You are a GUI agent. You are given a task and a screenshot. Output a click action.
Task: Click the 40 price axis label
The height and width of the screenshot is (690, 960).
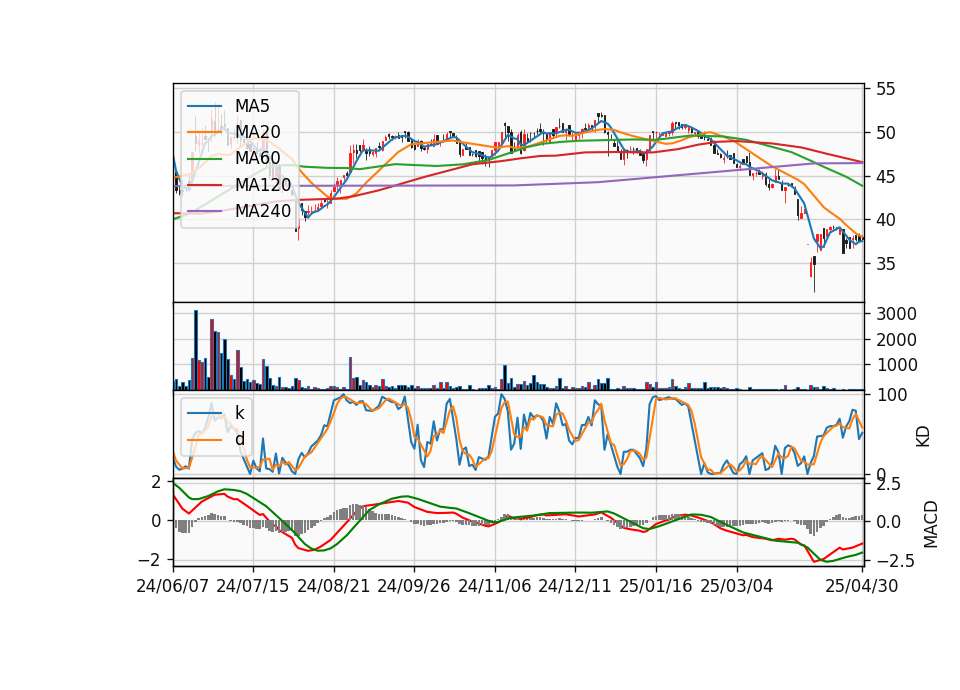coord(886,220)
